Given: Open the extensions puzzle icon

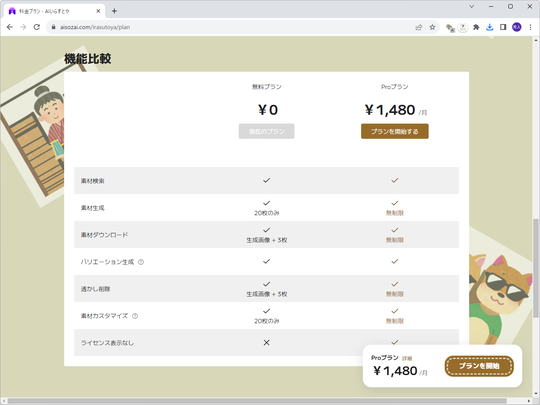Looking at the screenshot, I should [476, 27].
